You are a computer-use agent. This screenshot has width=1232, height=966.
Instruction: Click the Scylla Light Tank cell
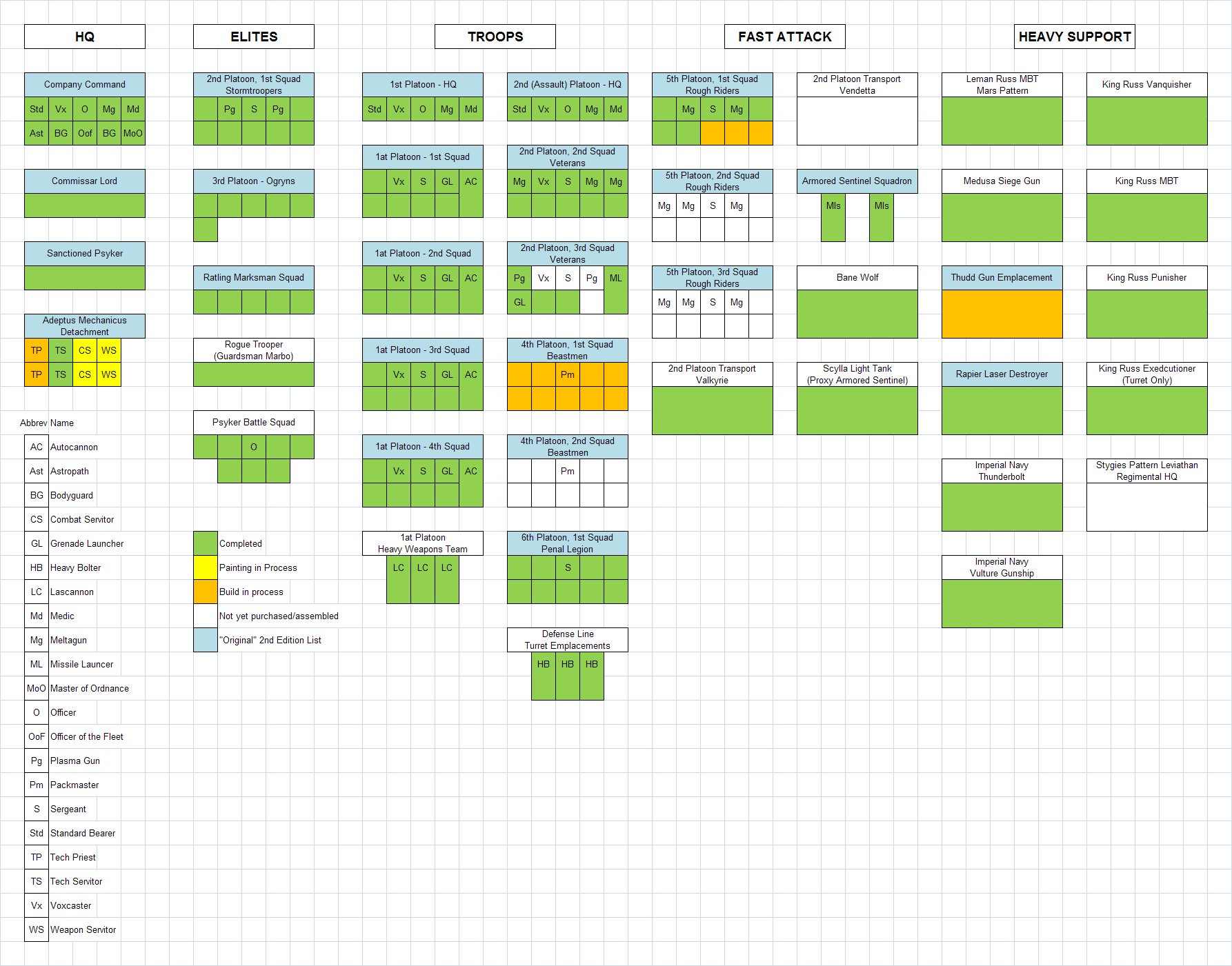pyautogui.click(x=857, y=374)
